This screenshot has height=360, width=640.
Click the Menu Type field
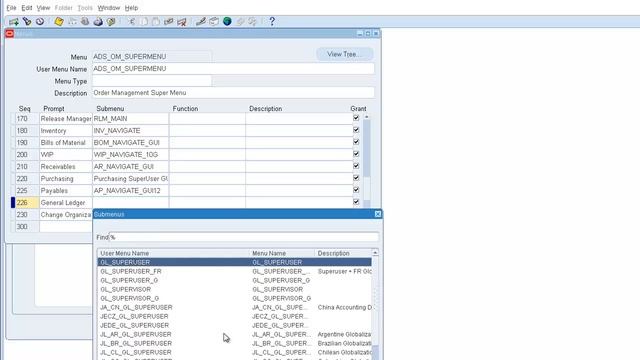152,81
